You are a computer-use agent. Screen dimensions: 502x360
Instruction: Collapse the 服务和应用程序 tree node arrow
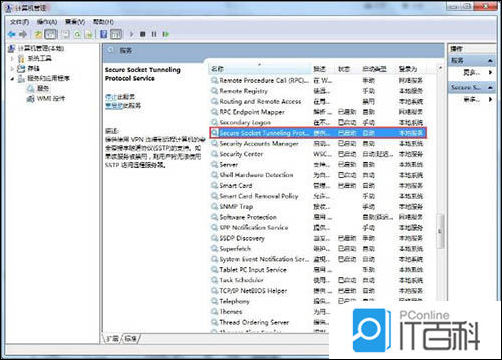(12, 79)
